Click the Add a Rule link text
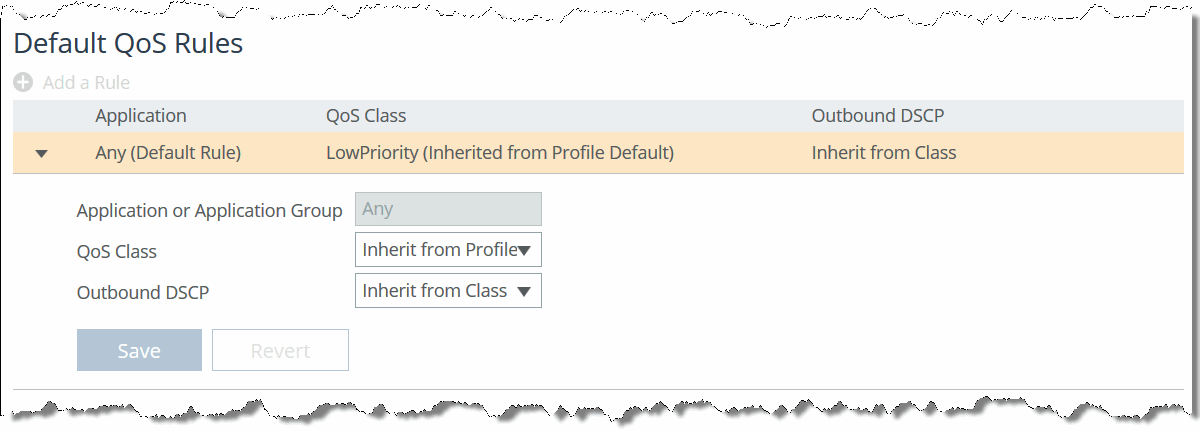 [x=86, y=83]
